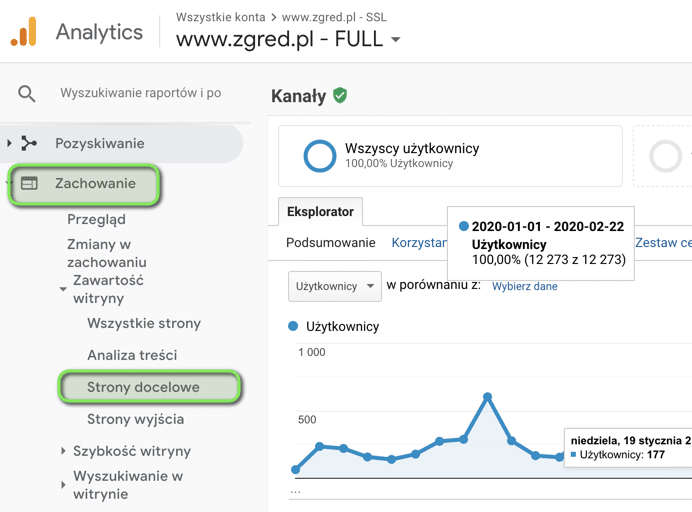Open Strony wyjścia report
The width and height of the screenshot is (692, 512).
(135, 419)
